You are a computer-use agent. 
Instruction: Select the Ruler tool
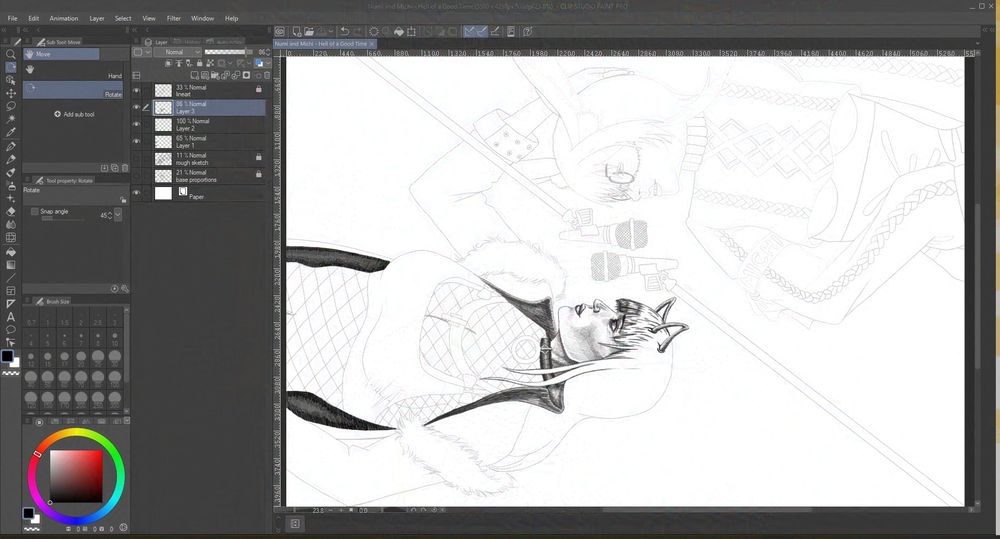pos(10,304)
